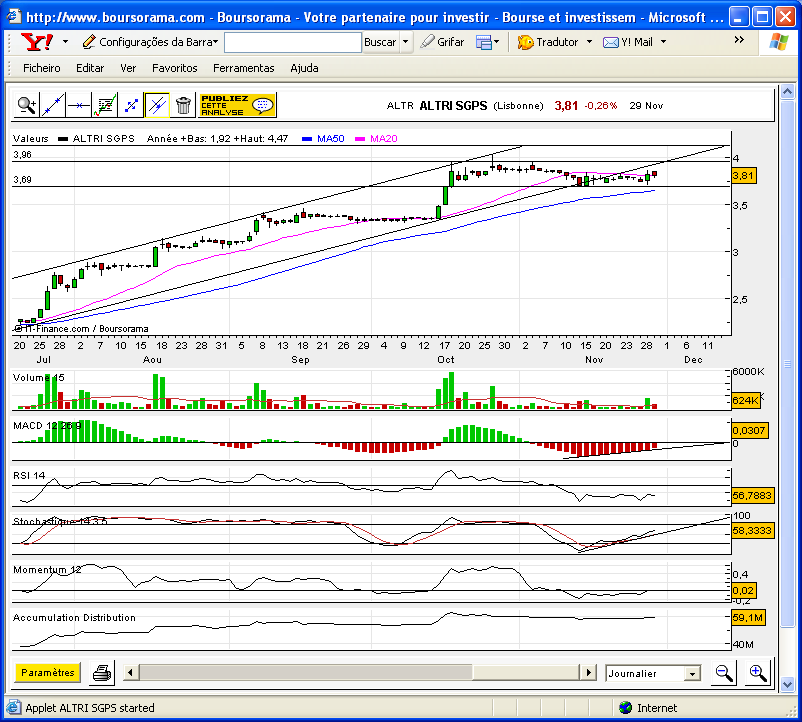The width and height of the screenshot is (802, 722).
Task: Click the printer icon
Action: coord(102,672)
